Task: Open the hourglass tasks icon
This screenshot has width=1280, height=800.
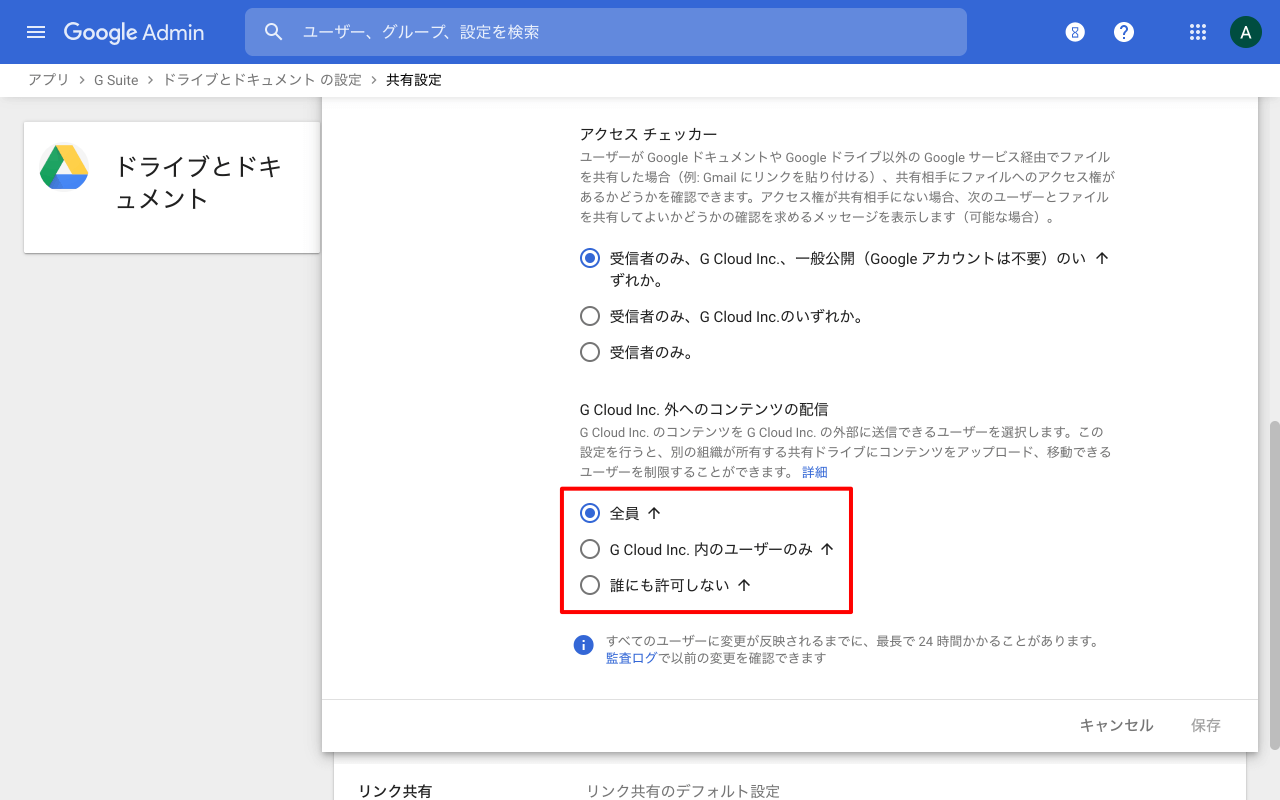Action: point(1075,32)
